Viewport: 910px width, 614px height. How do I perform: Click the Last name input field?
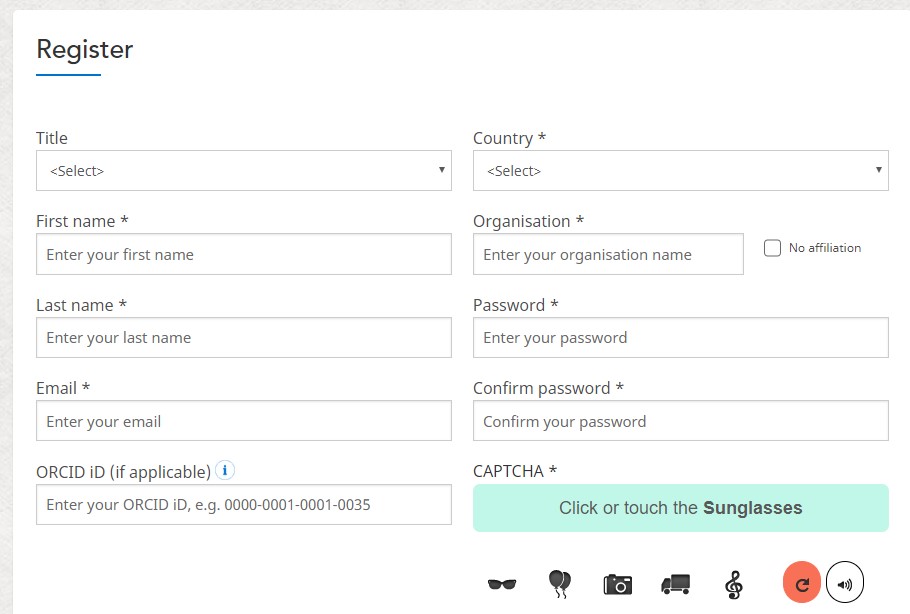[x=244, y=338]
